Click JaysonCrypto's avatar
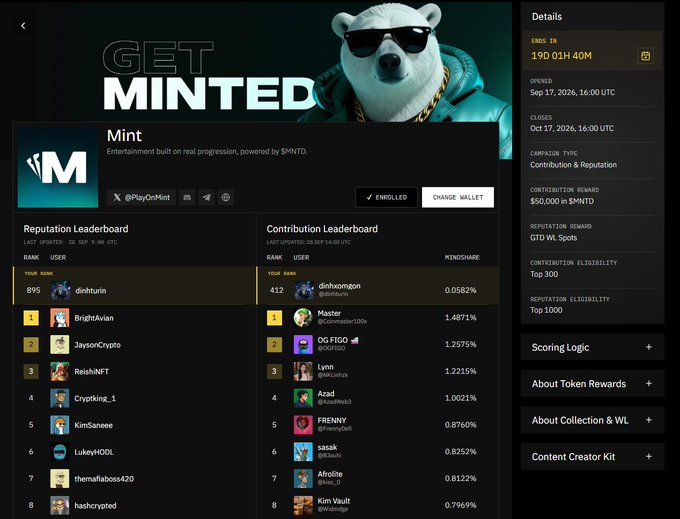This screenshot has width=680, height=519. [x=59, y=345]
